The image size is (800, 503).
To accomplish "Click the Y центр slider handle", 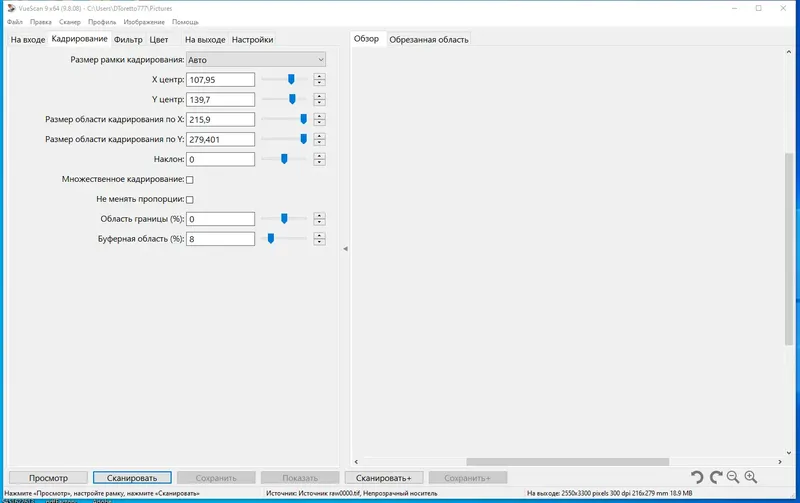I will [x=292, y=99].
